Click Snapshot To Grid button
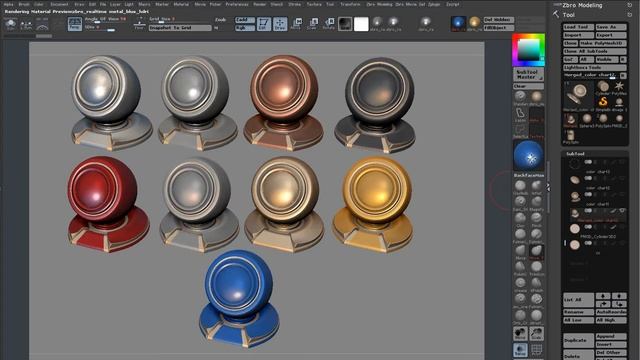Image resolution: width=640 pixels, height=360 pixels. click(x=180, y=28)
